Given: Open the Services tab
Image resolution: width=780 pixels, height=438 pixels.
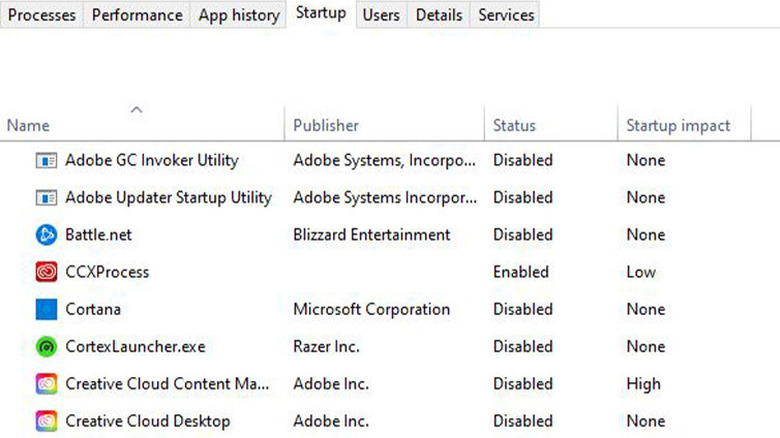Looking at the screenshot, I should [x=506, y=15].
